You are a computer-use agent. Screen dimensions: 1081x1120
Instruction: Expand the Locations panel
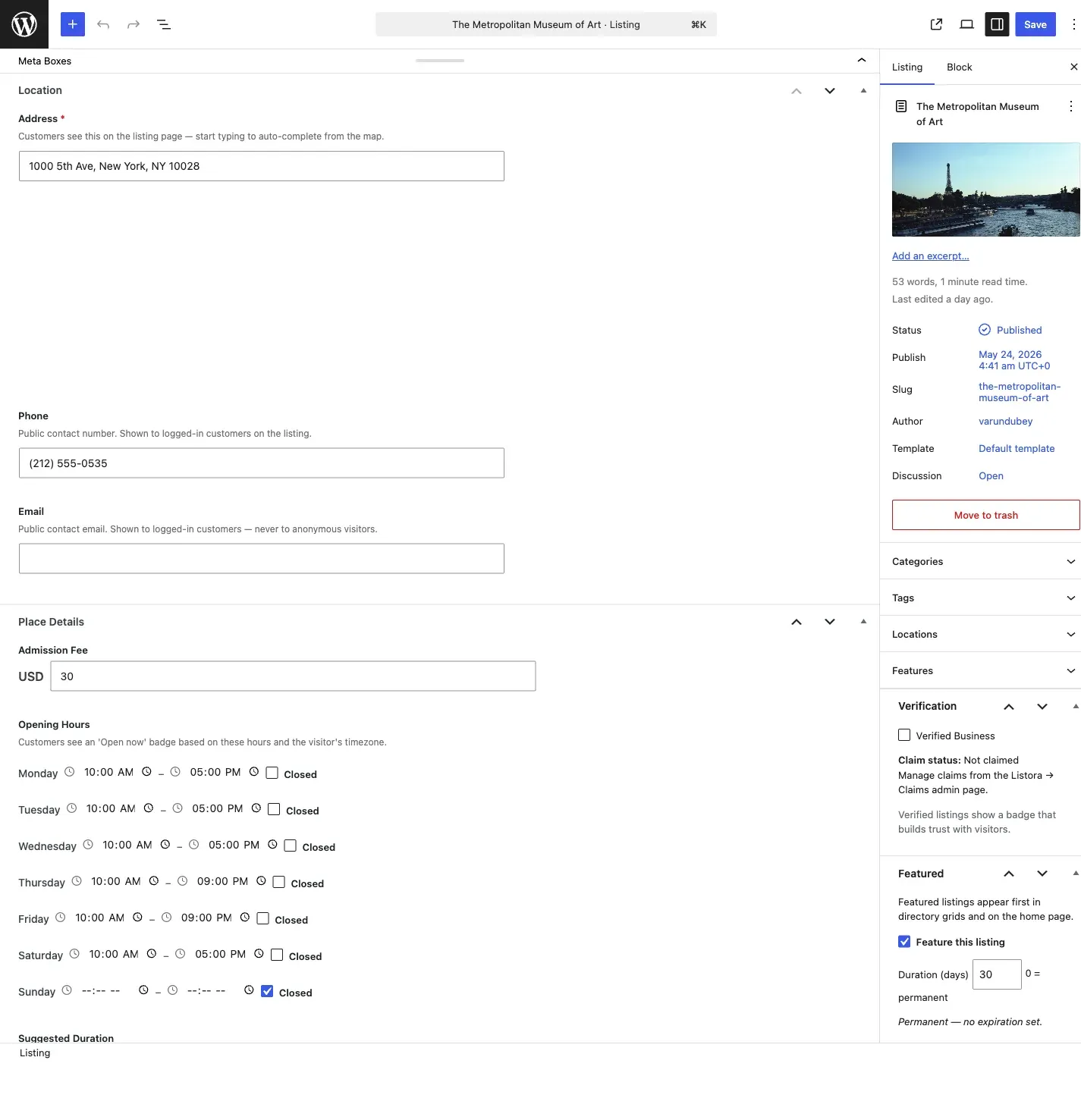pyautogui.click(x=980, y=634)
